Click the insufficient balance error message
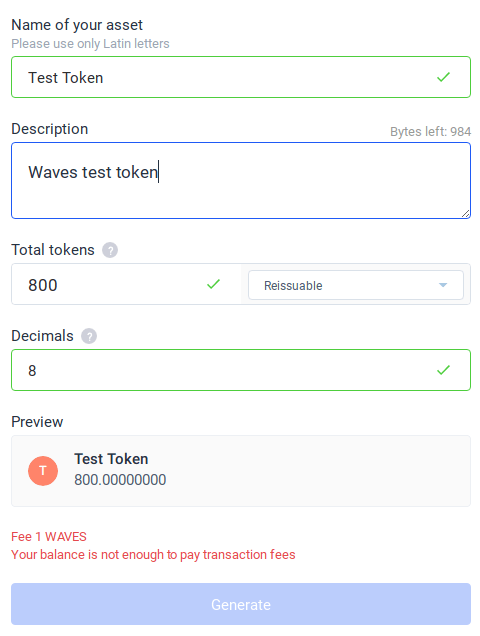Screen dimensions: 480x636 click(153, 554)
